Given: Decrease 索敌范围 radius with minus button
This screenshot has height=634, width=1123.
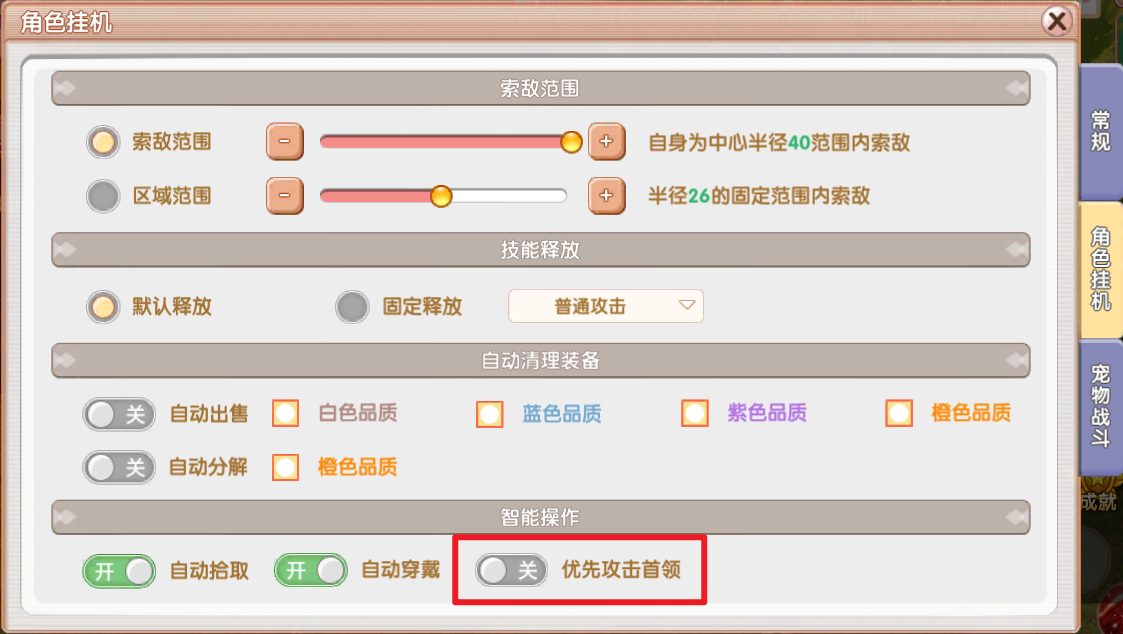Looking at the screenshot, I should pos(284,142).
